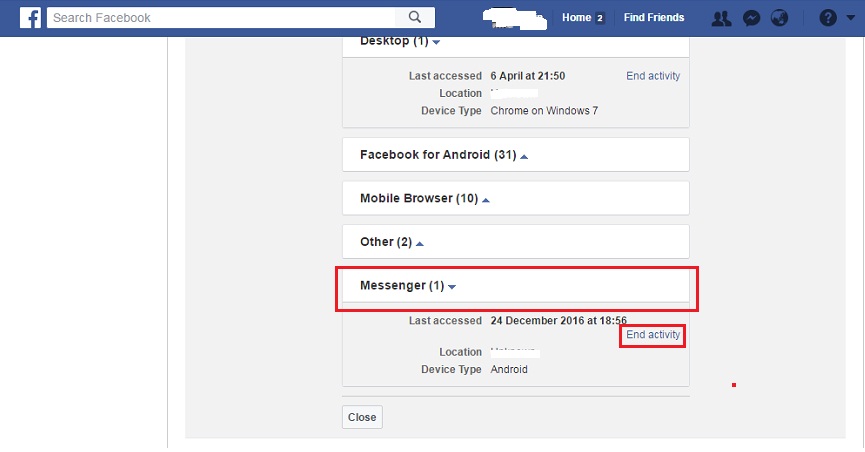Open the Messenger messages icon
Image resolution: width=865 pixels, height=452 pixels.
tap(751, 18)
